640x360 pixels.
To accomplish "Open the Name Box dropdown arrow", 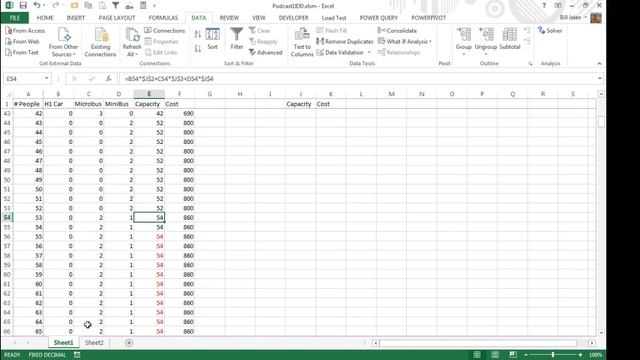I will point(47,78).
